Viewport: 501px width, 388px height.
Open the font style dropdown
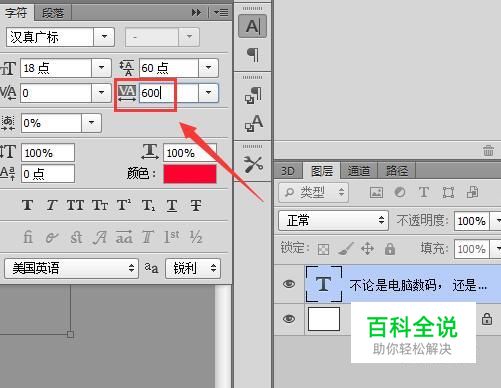pos(189,36)
